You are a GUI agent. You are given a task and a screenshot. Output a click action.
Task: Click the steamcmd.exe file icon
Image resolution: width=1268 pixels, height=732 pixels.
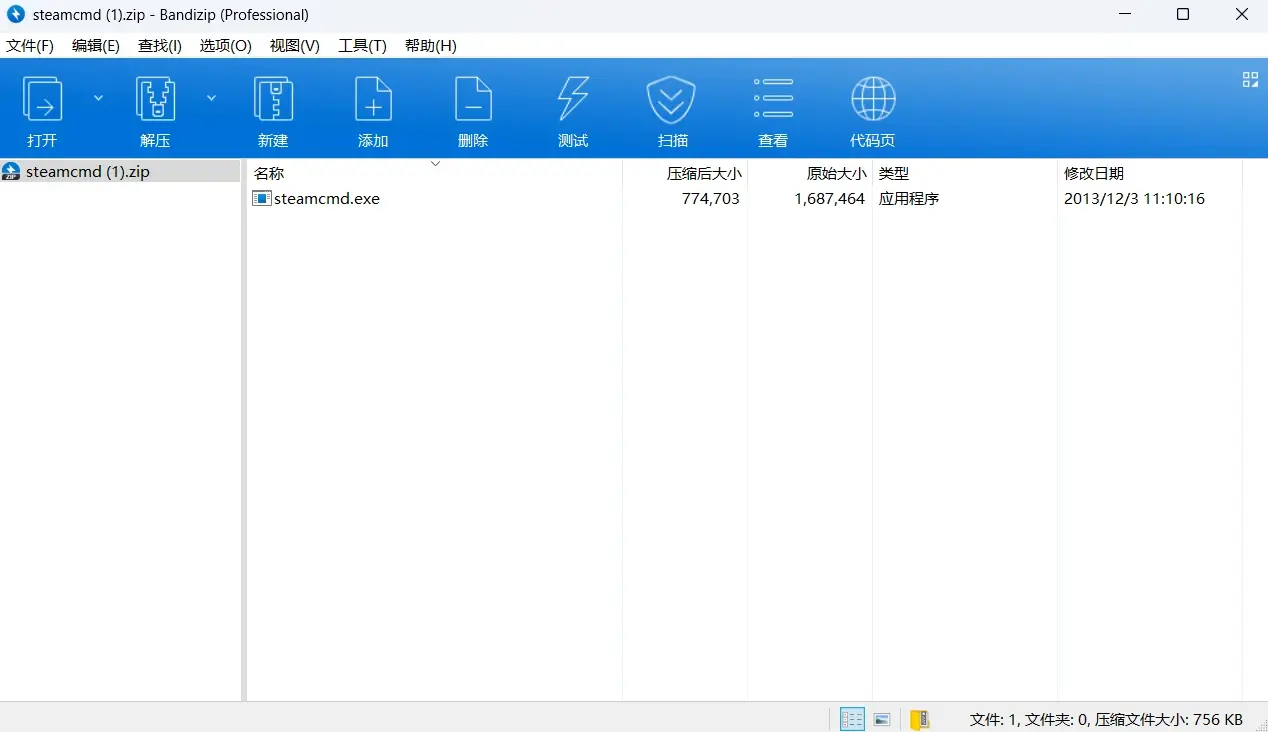tap(261, 198)
